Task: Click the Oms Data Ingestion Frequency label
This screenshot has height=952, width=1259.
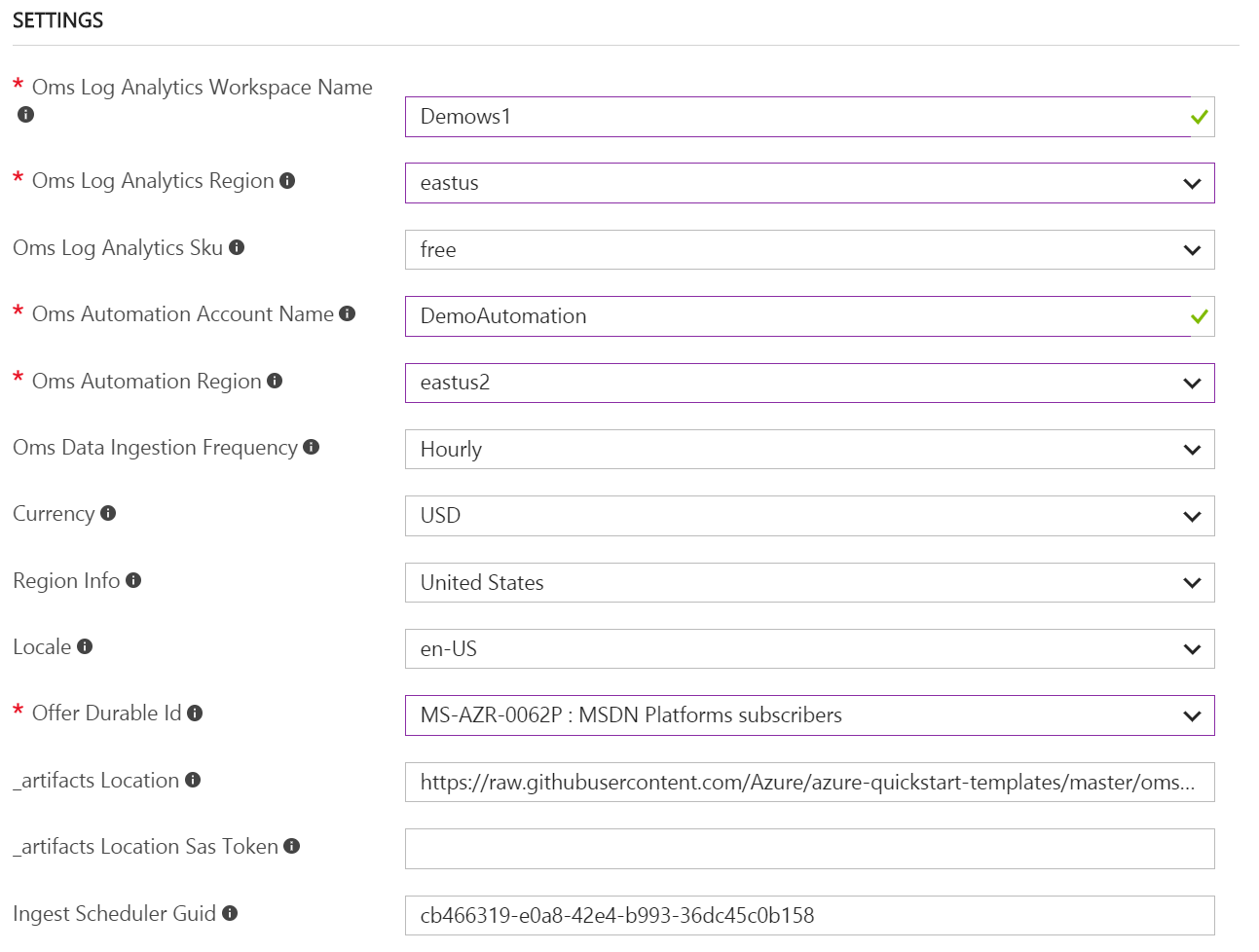Action: click(x=155, y=448)
